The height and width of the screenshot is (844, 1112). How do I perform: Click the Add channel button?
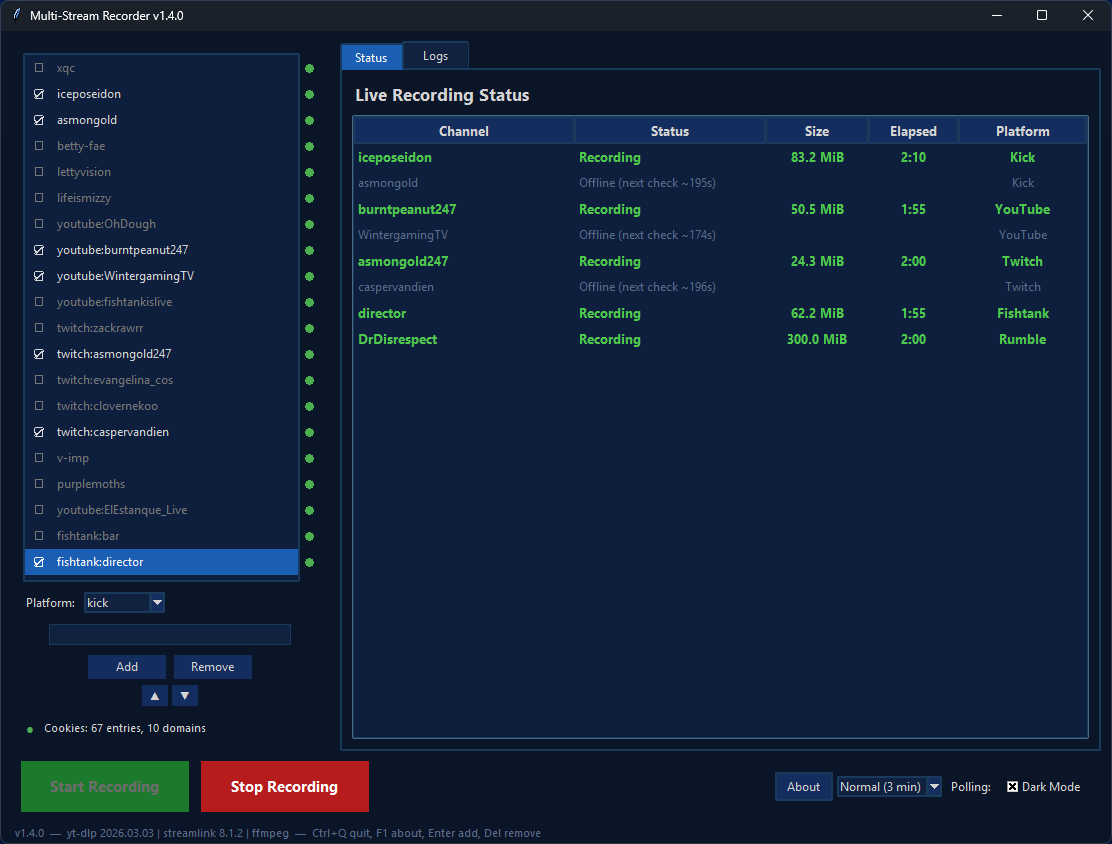127,667
